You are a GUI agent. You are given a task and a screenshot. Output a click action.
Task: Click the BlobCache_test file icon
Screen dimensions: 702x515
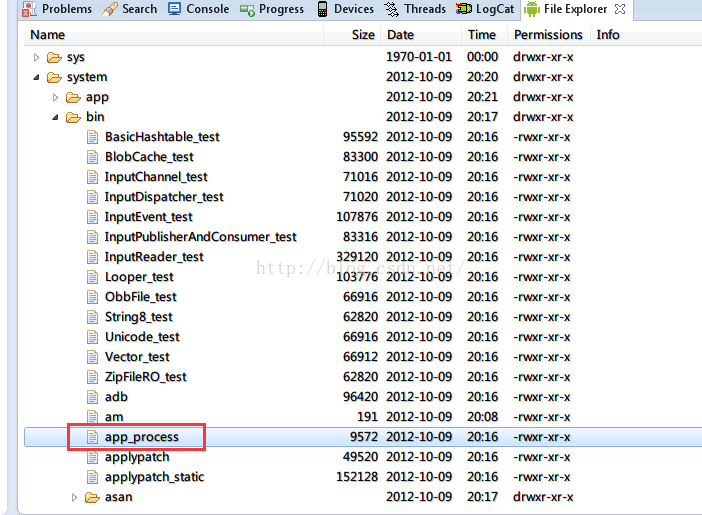tap(92, 157)
